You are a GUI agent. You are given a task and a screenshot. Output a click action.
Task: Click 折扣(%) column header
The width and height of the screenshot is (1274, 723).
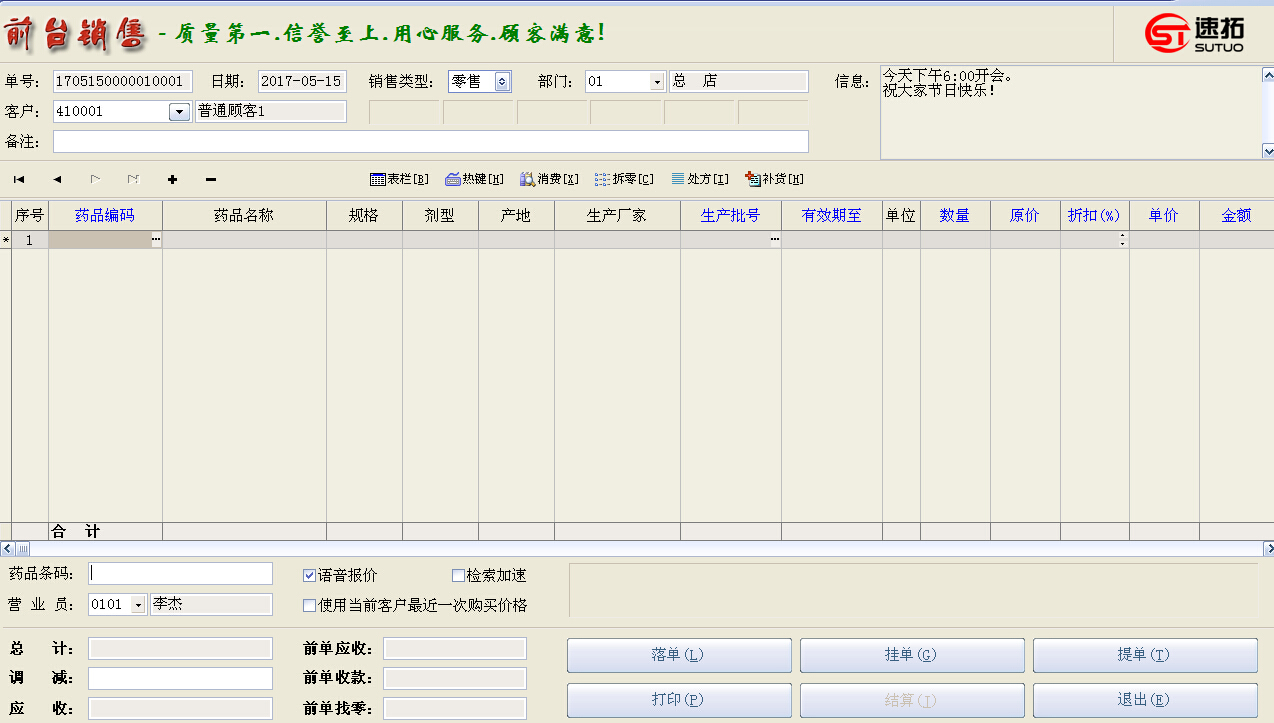[x=1094, y=215]
